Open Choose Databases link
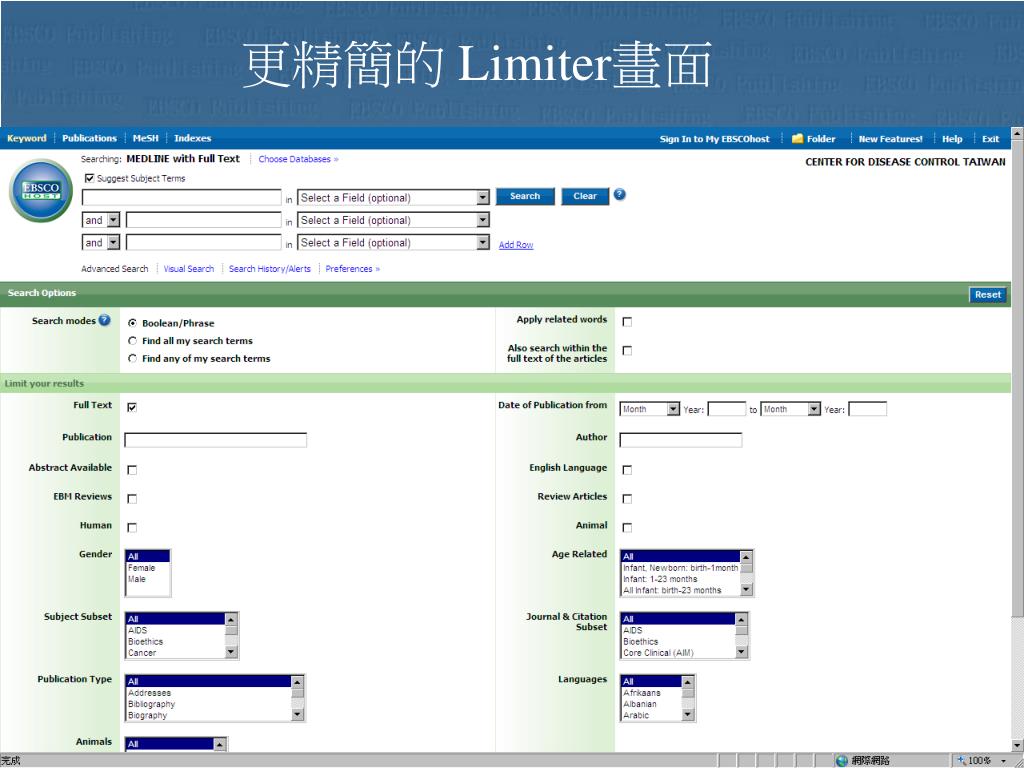1024x768 pixels. click(x=298, y=159)
